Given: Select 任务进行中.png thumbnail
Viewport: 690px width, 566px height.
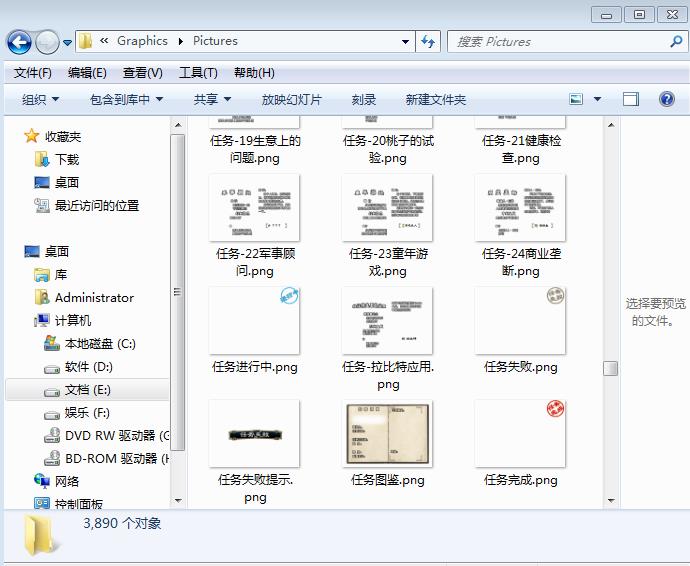Looking at the screenshot, I should [254, 320].
